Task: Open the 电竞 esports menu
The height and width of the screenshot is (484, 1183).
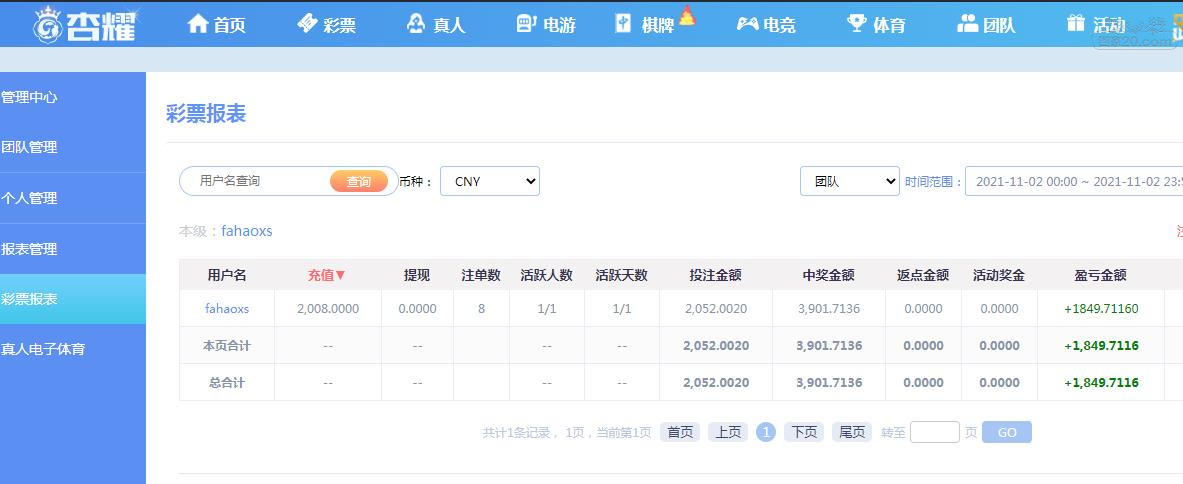Action: [766, 25]
